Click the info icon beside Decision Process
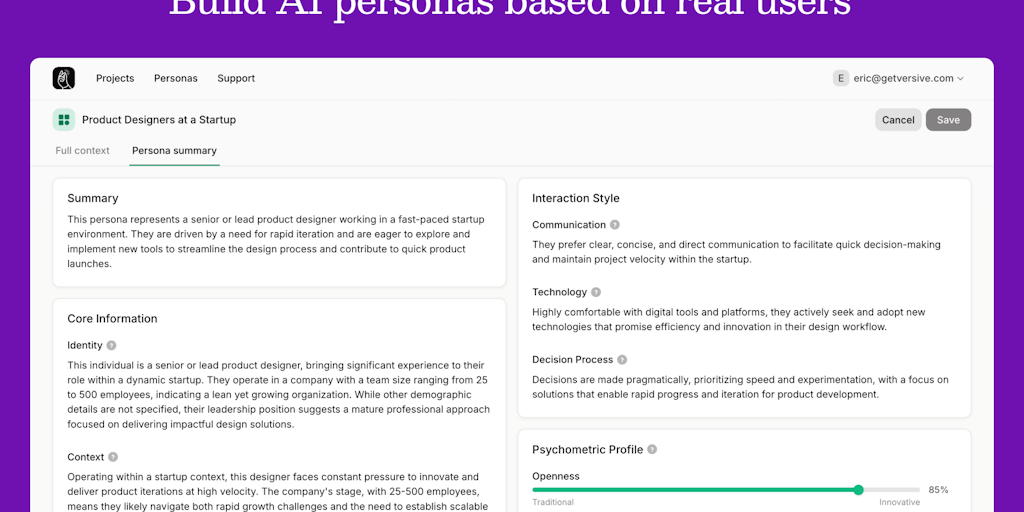This screenshot has height=512, width=1024. point(622,360)
